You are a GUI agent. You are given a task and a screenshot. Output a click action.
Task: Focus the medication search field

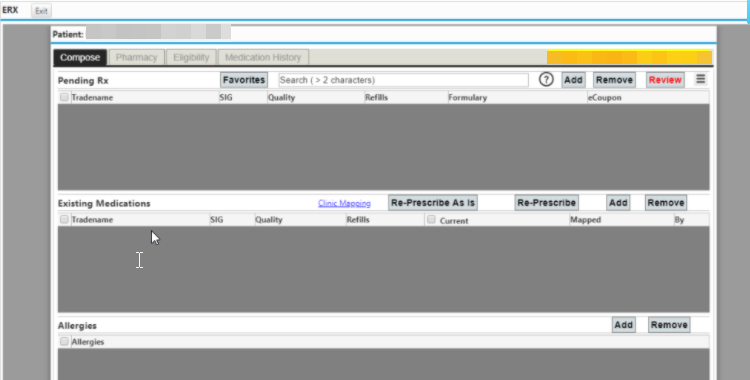coord(403,80)
